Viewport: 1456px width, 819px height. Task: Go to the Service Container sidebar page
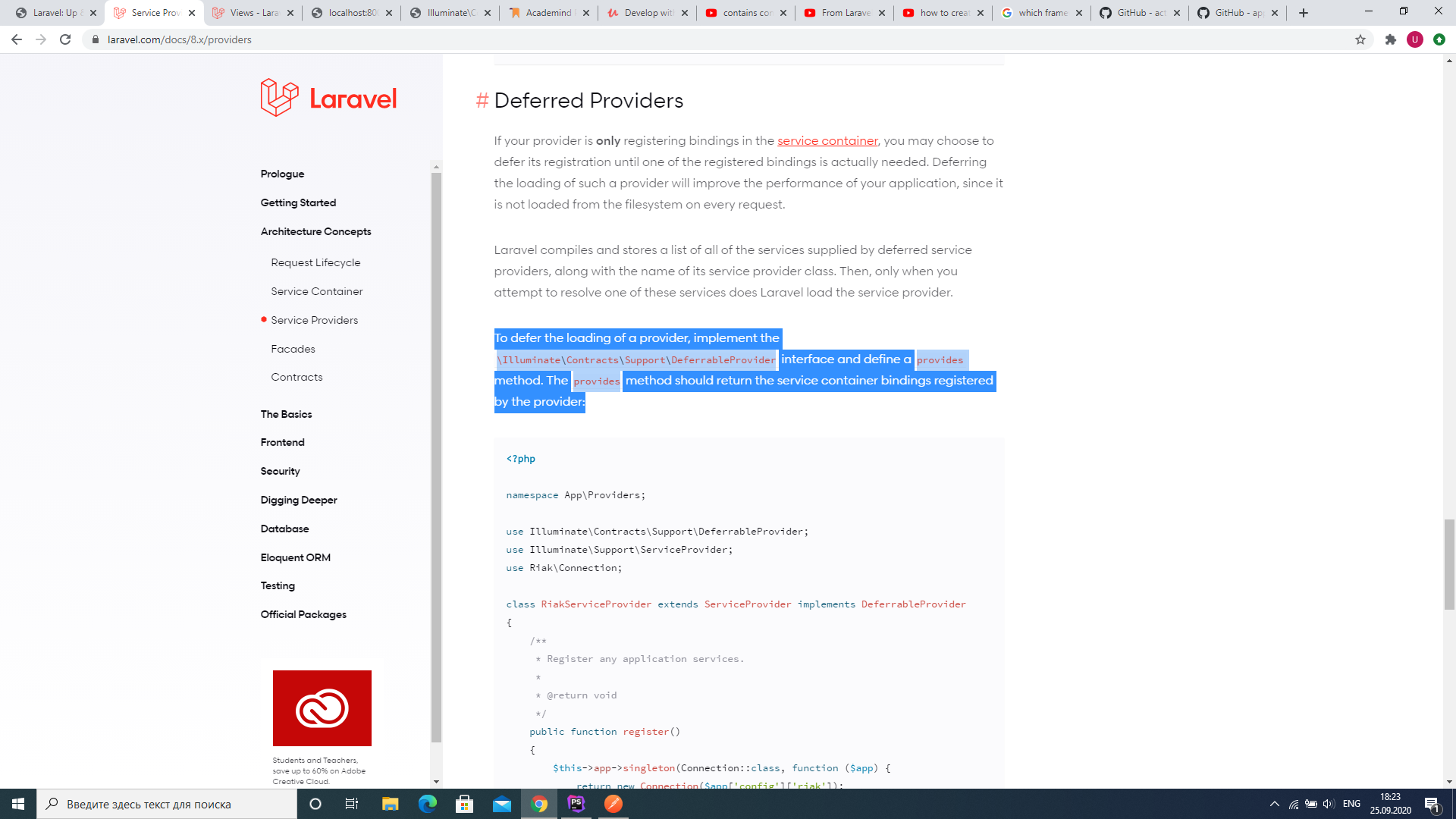click(x=316, y=291)
